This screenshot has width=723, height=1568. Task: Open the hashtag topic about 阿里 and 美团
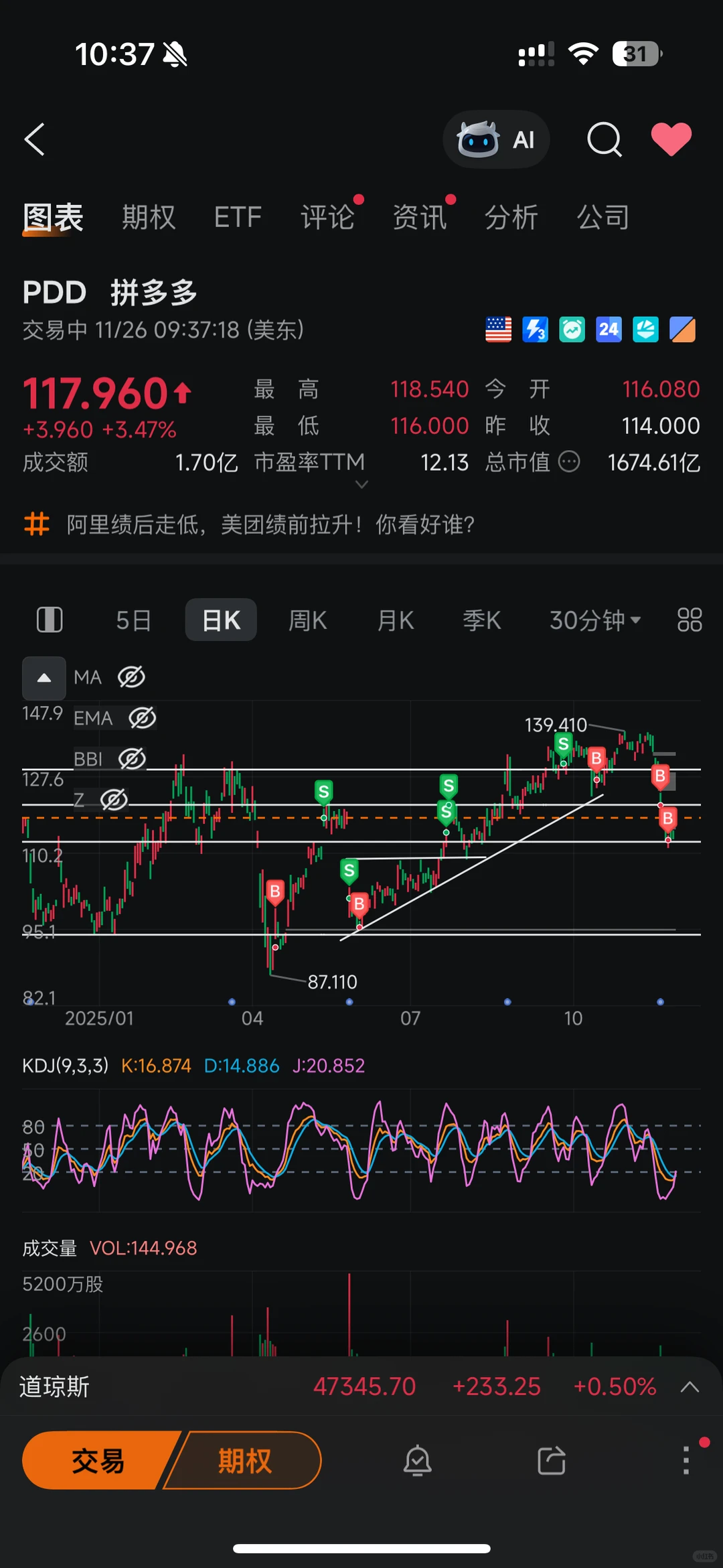coord(270,524)
